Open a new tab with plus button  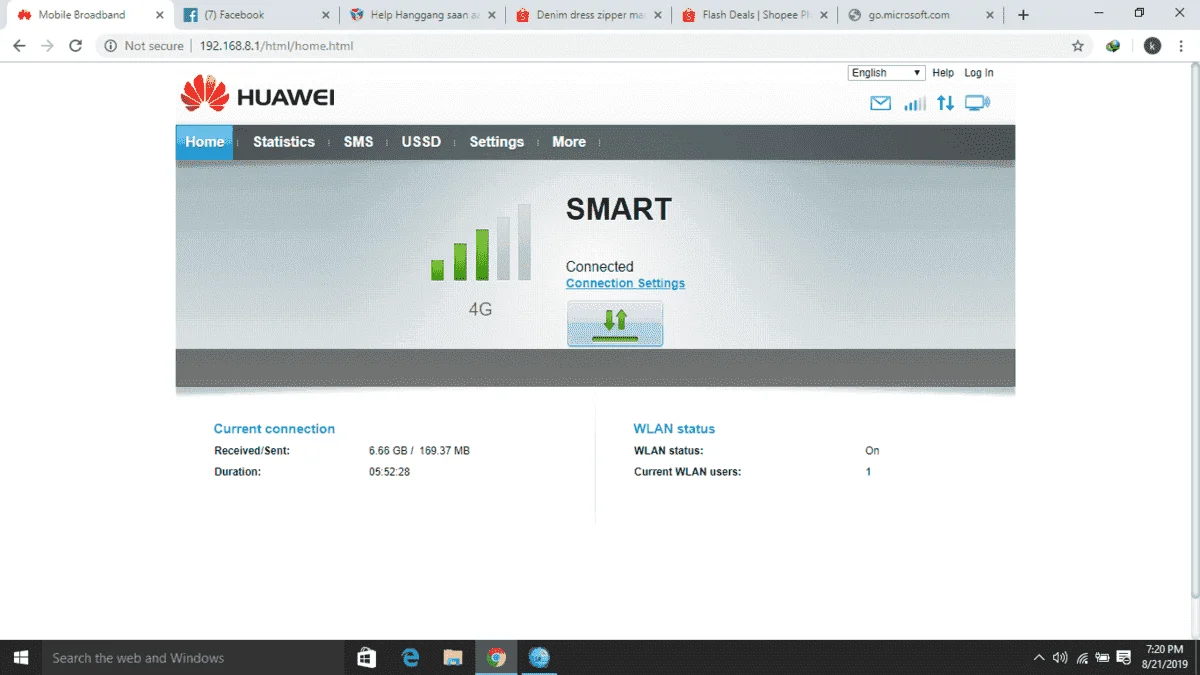click(x=1023, y=15)
